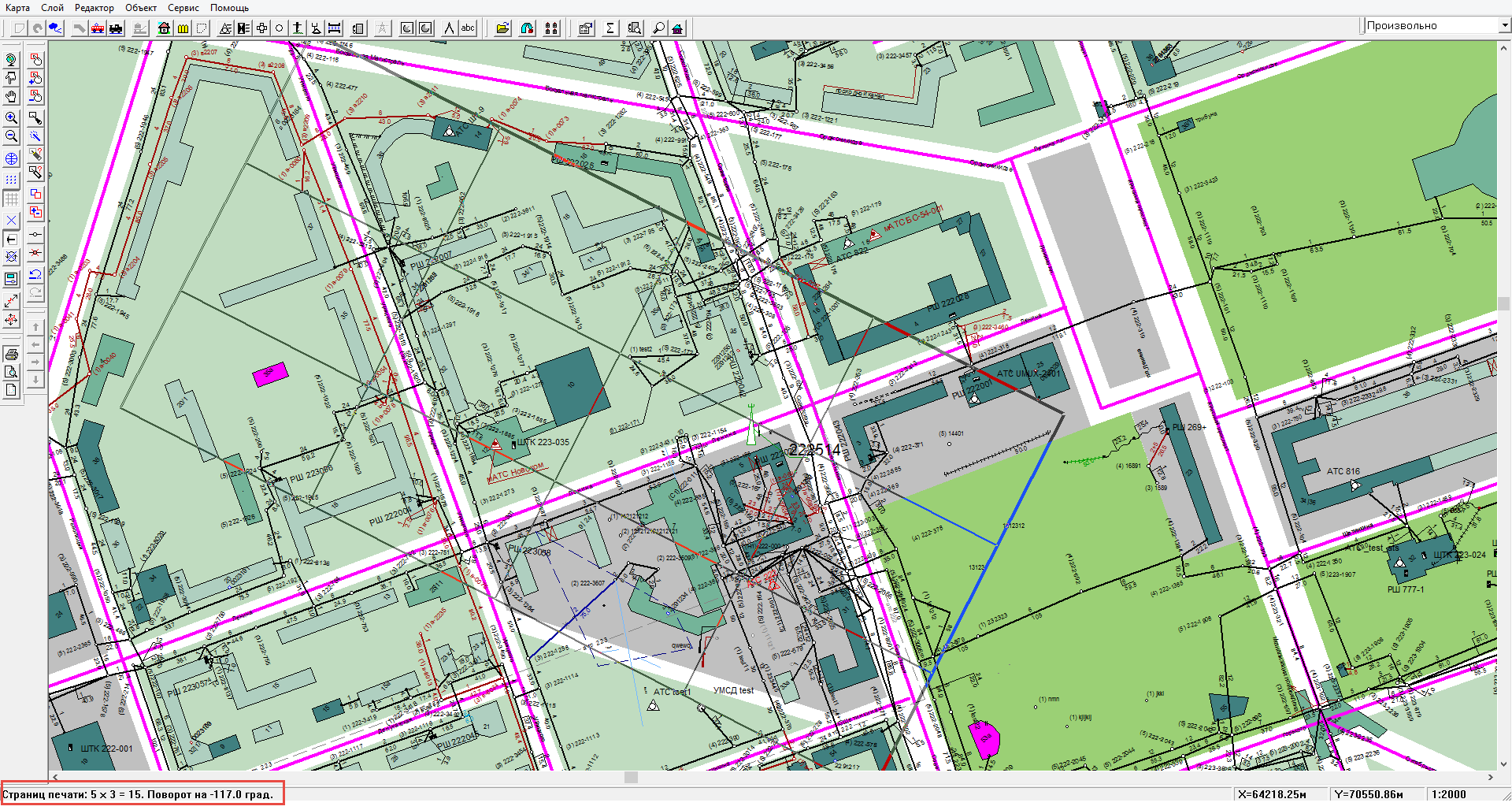Click the printer icon
The height and width of the screenshot is (810, 1512).
click(11, 353)
